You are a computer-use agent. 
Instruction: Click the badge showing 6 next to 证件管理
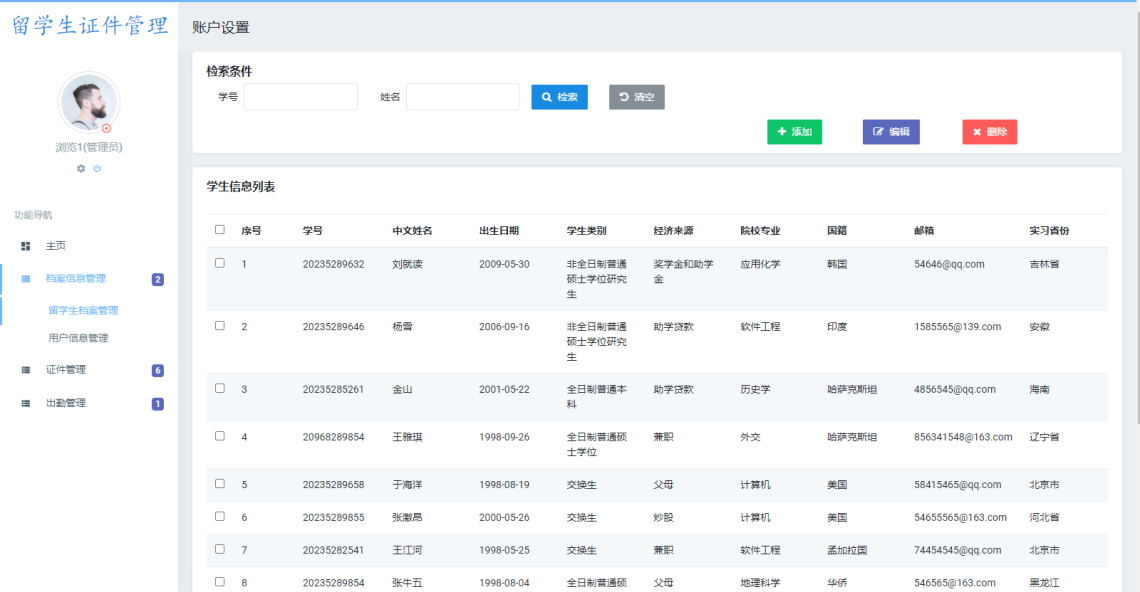click(156, 370)
